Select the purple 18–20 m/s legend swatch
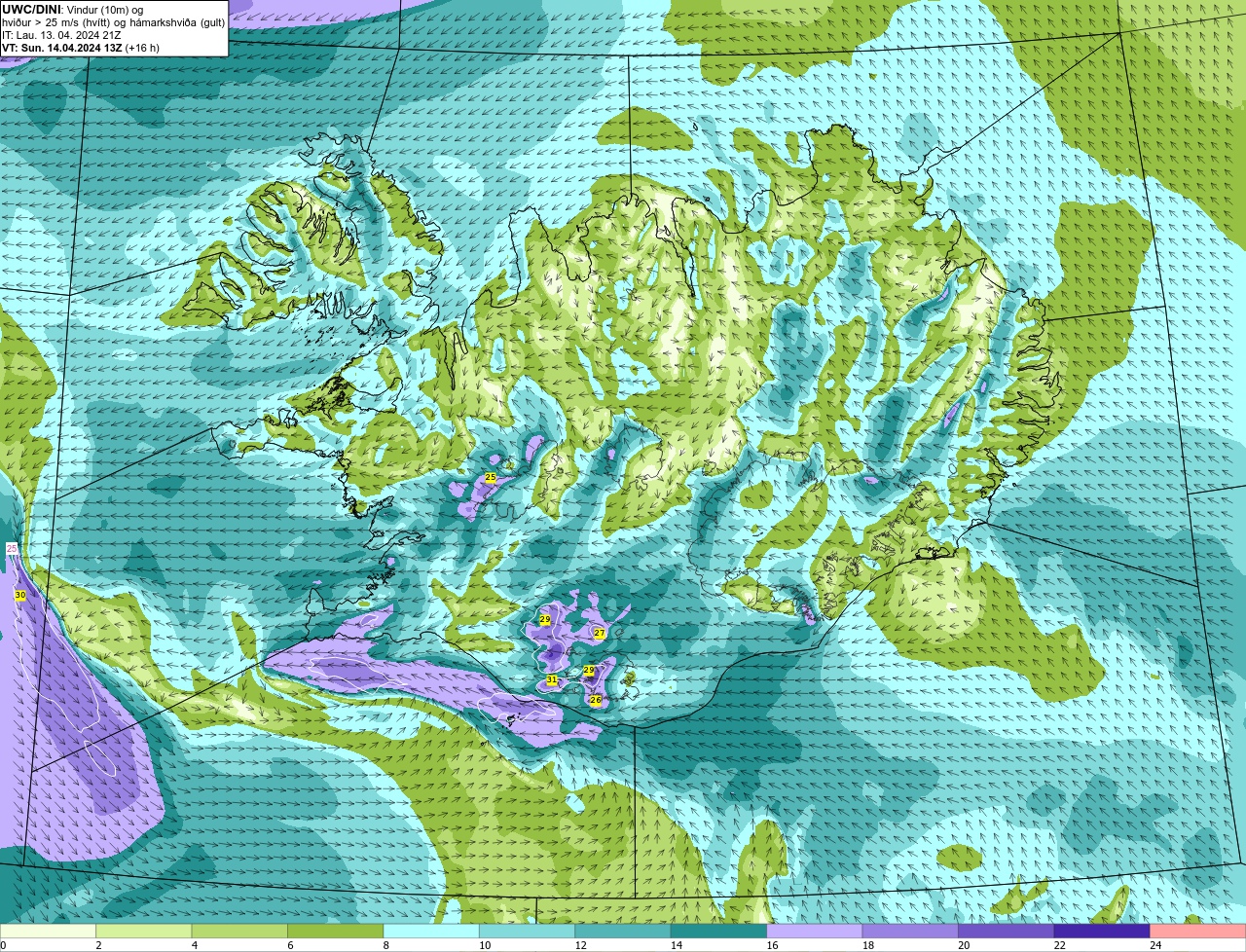The image size is (1246, 952). pyautogui.click(x=911, y=932)
